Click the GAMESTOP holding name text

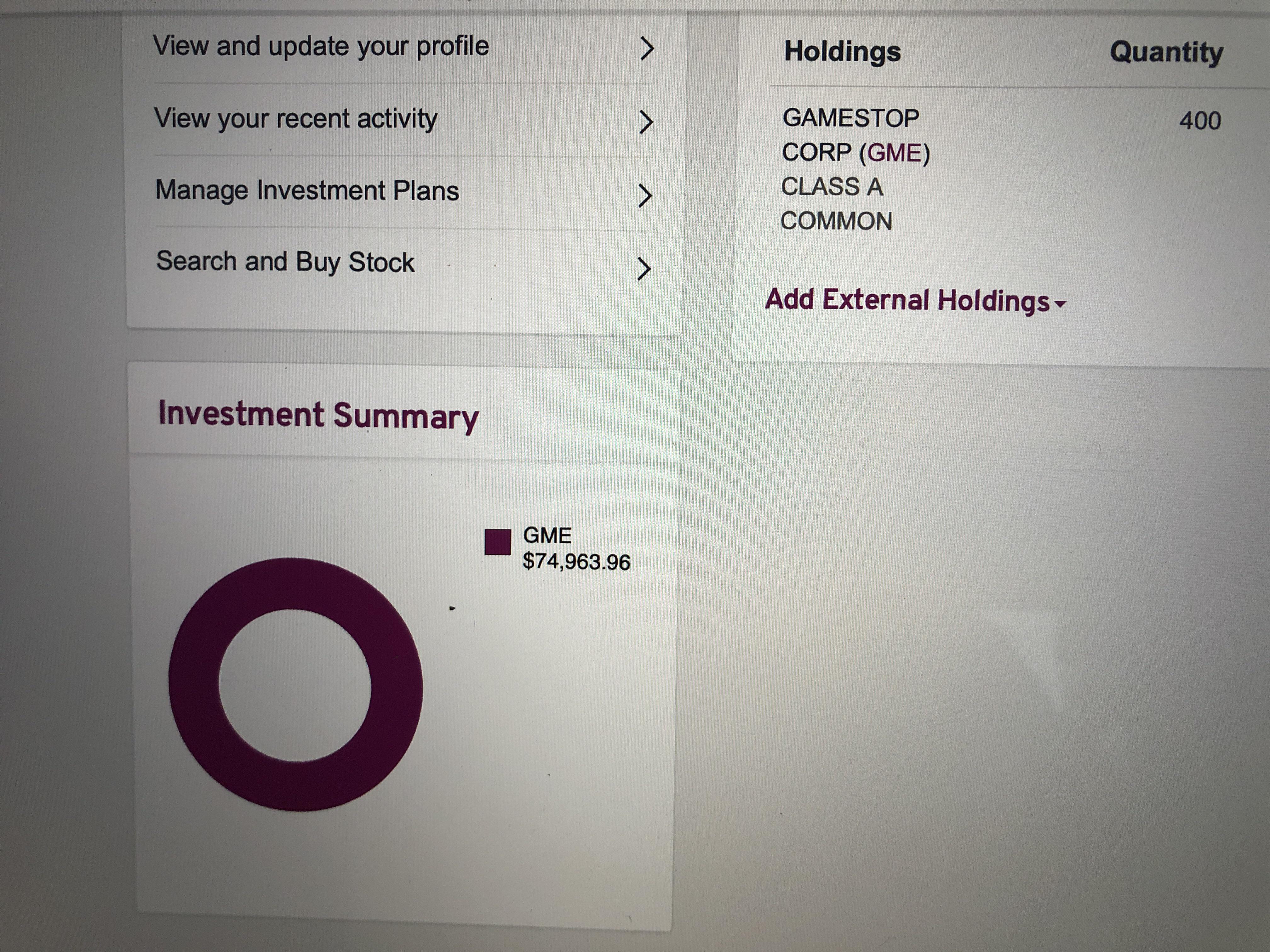(x=850, y=118)
